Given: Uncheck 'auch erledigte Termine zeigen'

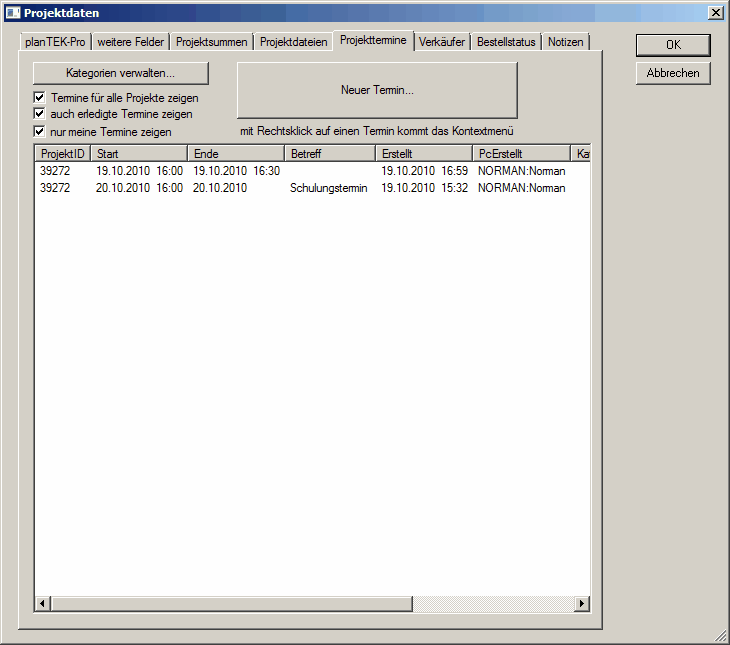Looking at the screenshot, I should [40, 114].
